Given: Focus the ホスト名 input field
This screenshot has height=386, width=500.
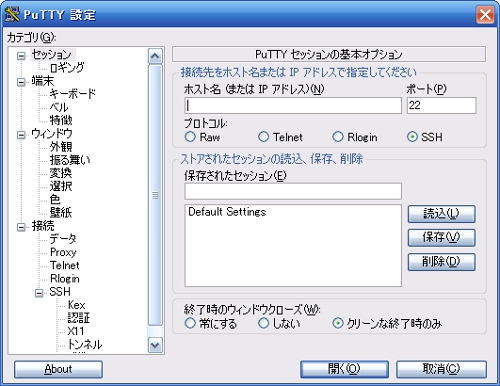Looking at the screenshot, I should (293, 105).
